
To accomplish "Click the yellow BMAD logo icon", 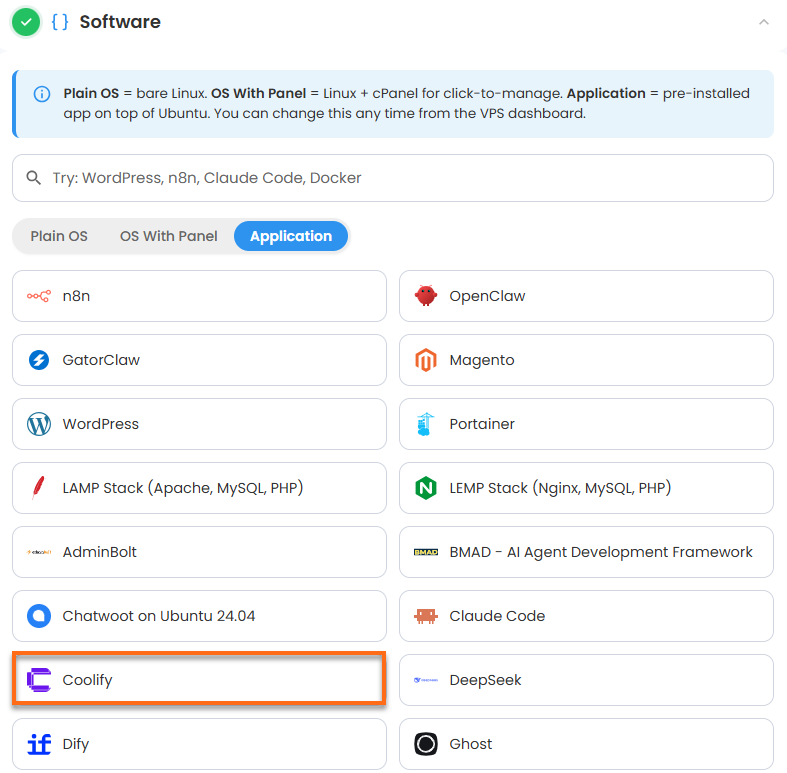I will pos(426,552).
